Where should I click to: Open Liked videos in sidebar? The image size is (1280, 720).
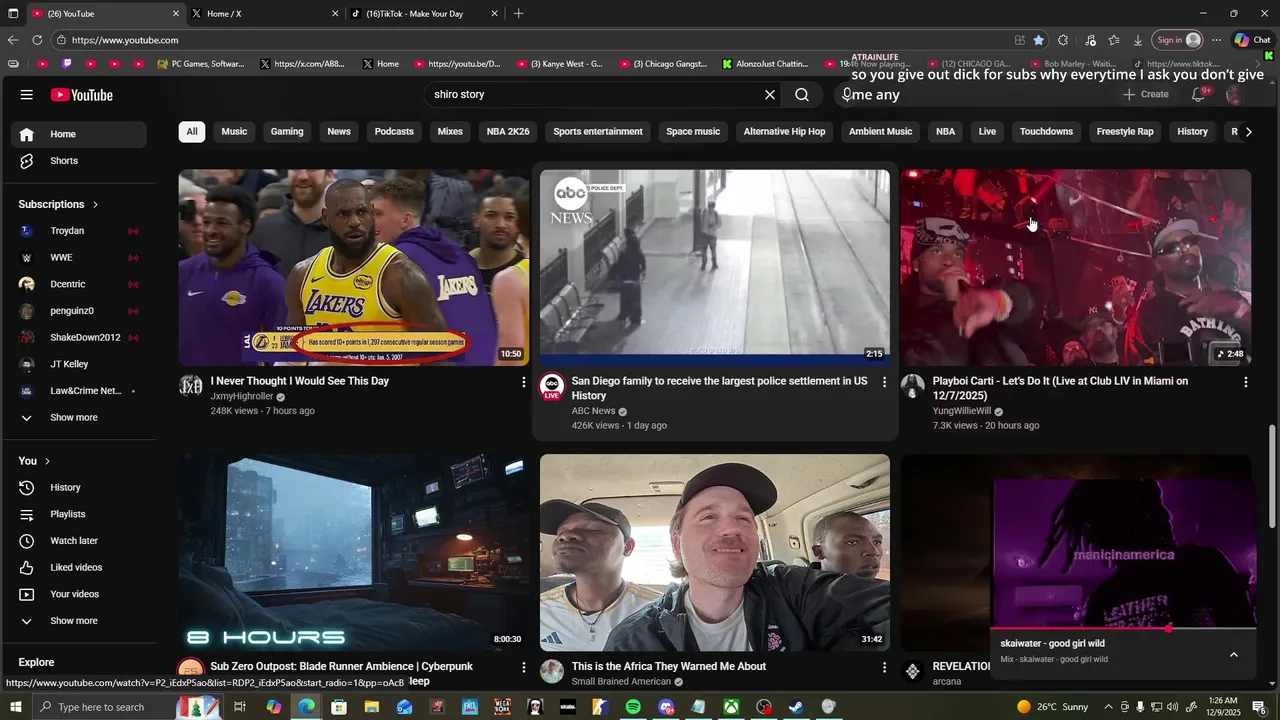75,567
